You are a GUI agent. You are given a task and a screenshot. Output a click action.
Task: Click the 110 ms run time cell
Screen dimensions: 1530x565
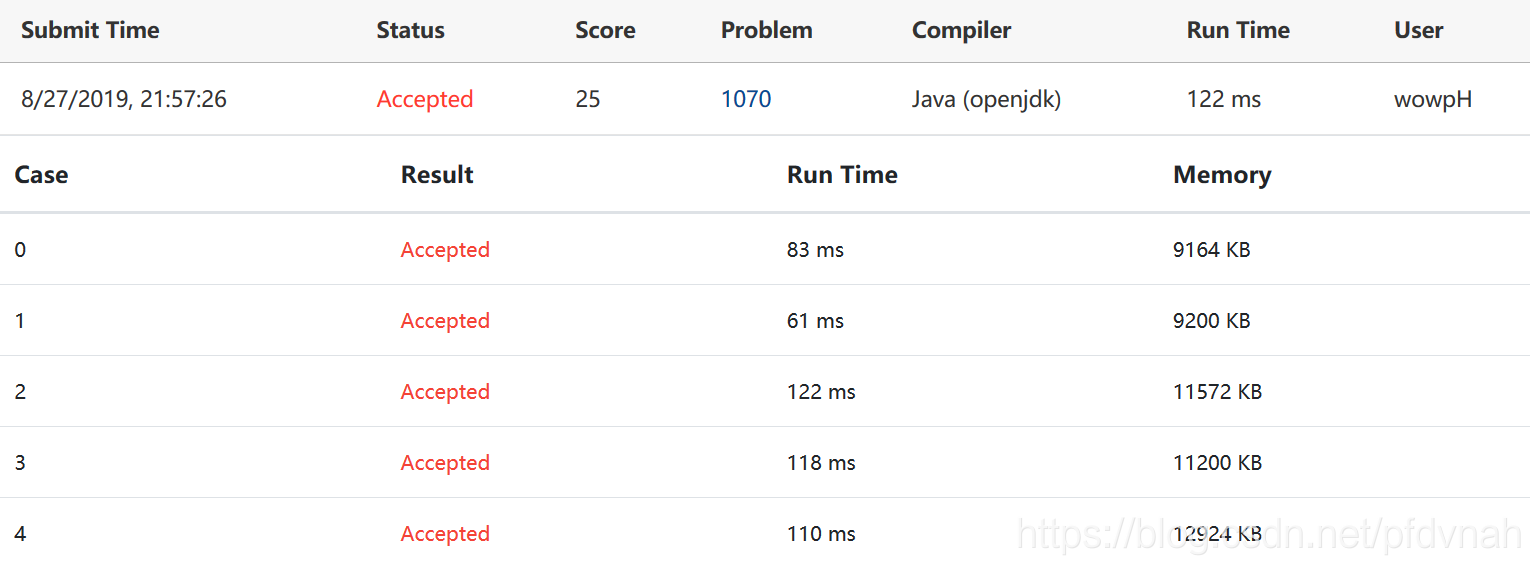[x=821, y=534]
